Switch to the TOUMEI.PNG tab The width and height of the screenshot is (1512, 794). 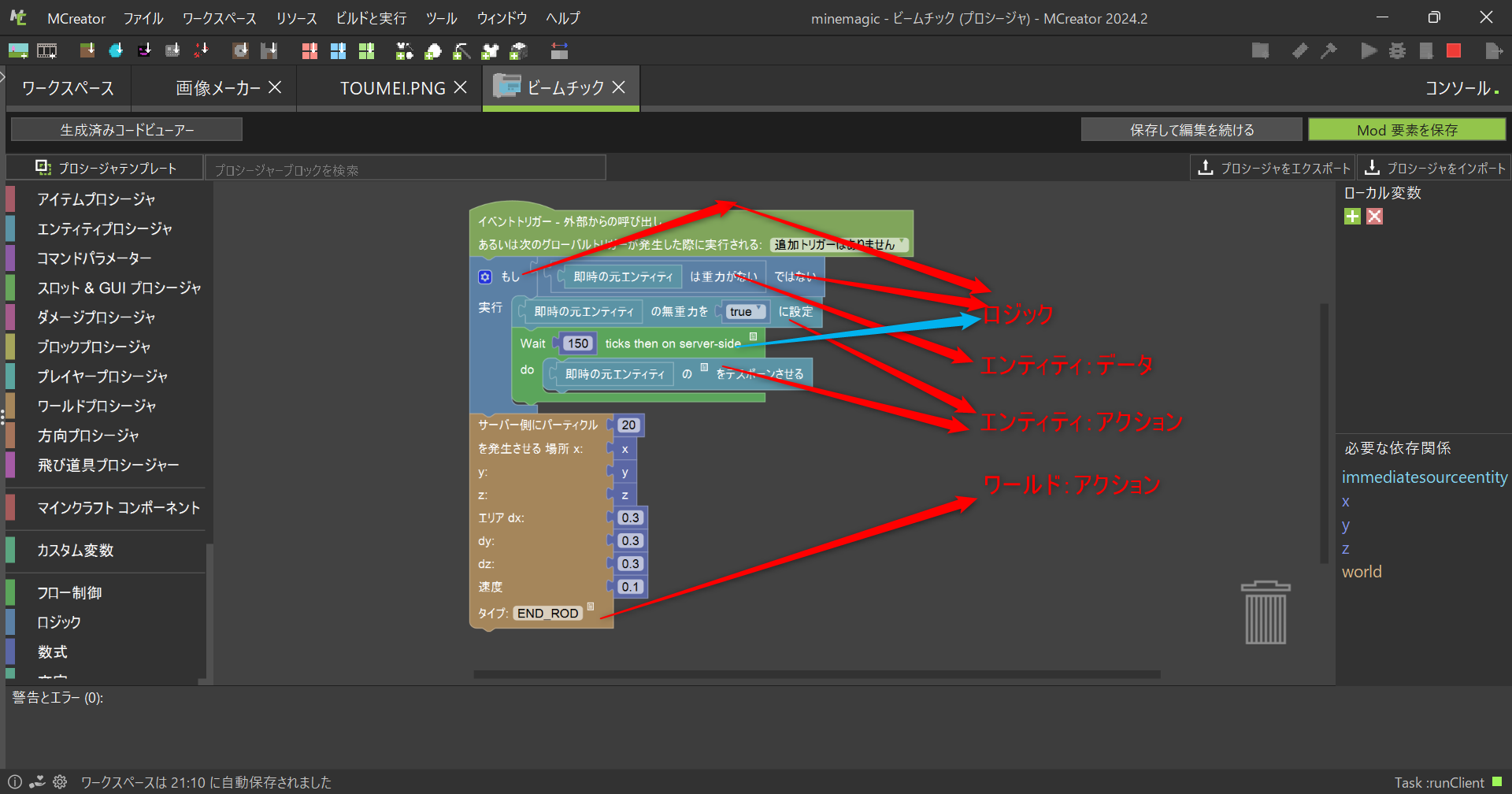point(393,88)
